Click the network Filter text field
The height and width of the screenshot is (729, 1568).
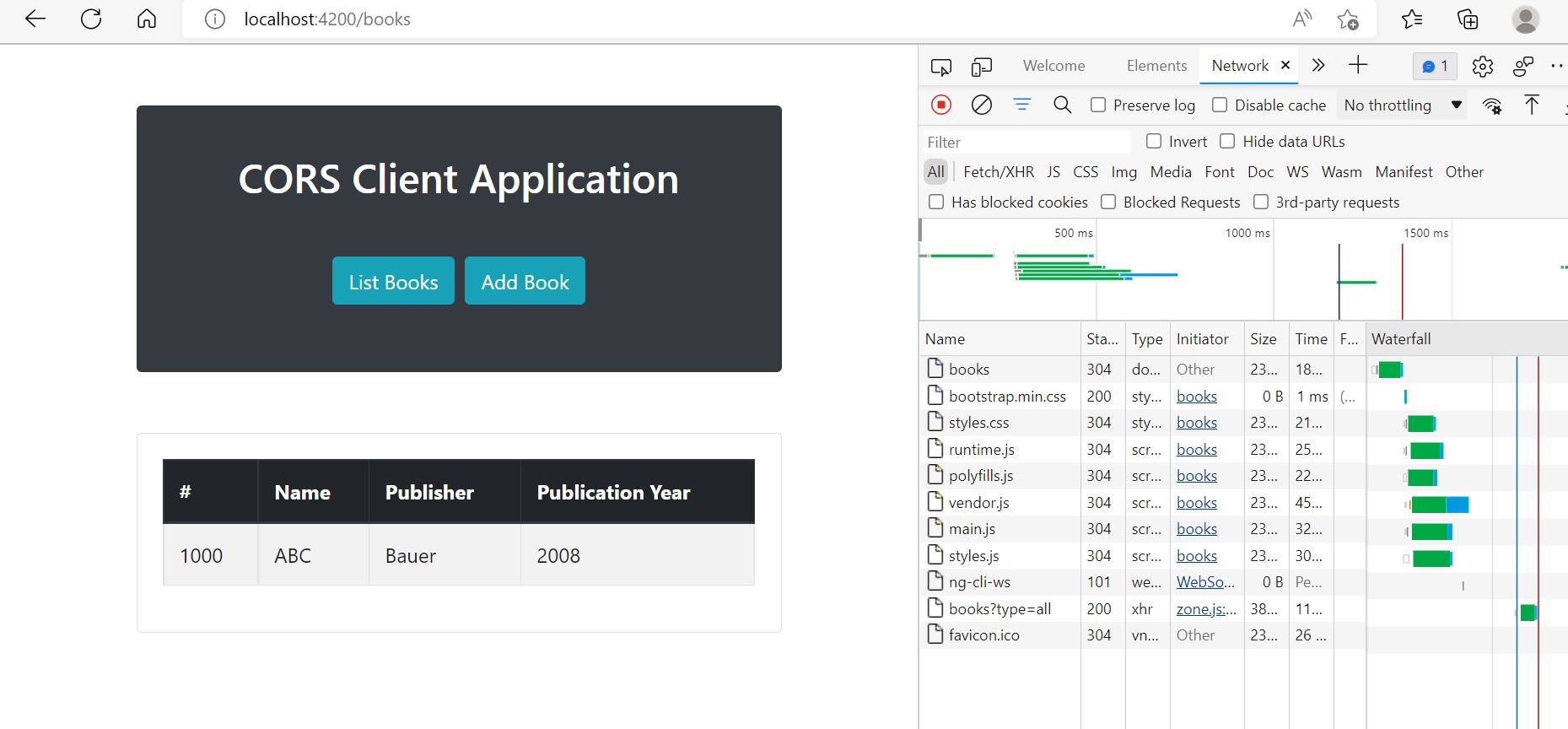coord(1025,142)
